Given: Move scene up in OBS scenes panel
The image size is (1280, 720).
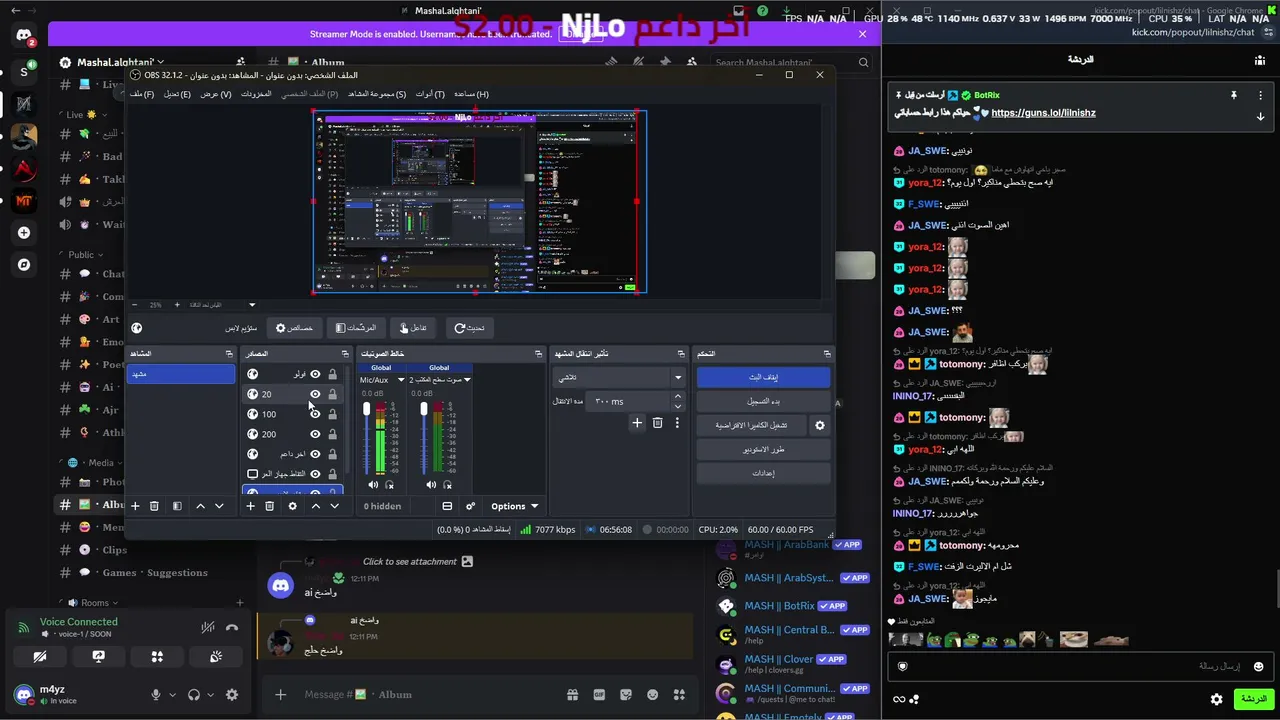Looking at the screenshot, I should (x=200, y=506).
